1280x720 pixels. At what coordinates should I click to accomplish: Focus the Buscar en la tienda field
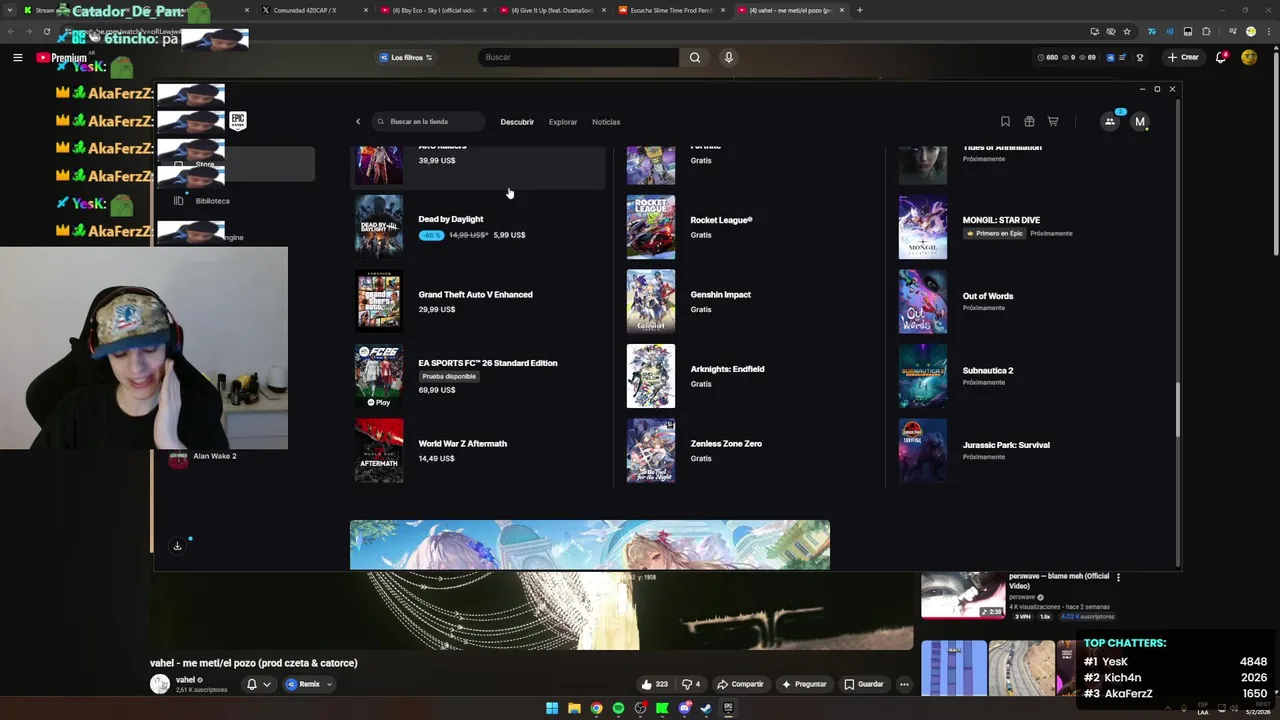(x=428, y=122)
